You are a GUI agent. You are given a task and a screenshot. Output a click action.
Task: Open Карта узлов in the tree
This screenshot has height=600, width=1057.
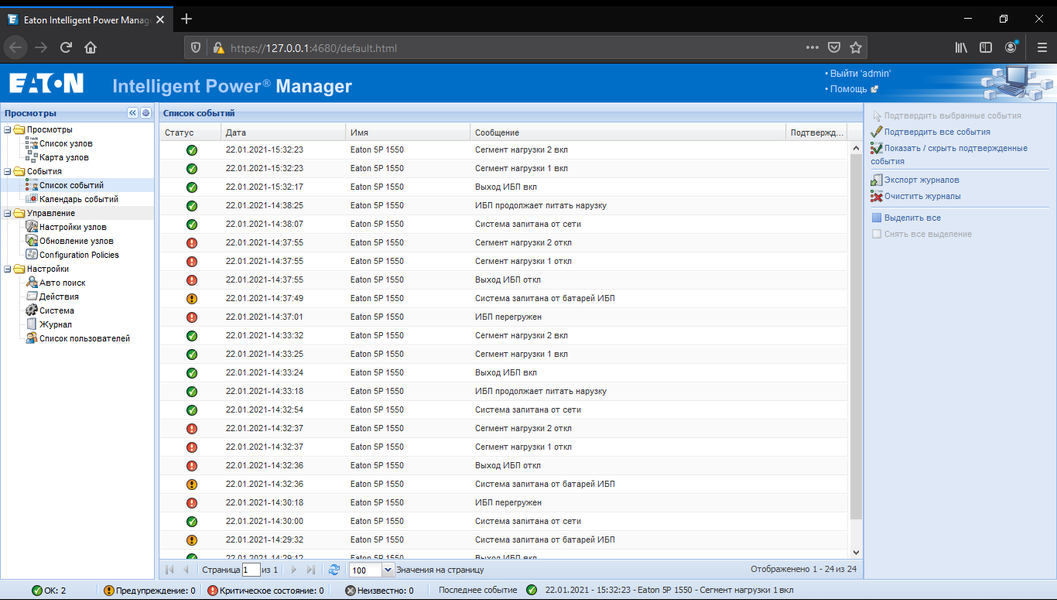coord(63,157)
